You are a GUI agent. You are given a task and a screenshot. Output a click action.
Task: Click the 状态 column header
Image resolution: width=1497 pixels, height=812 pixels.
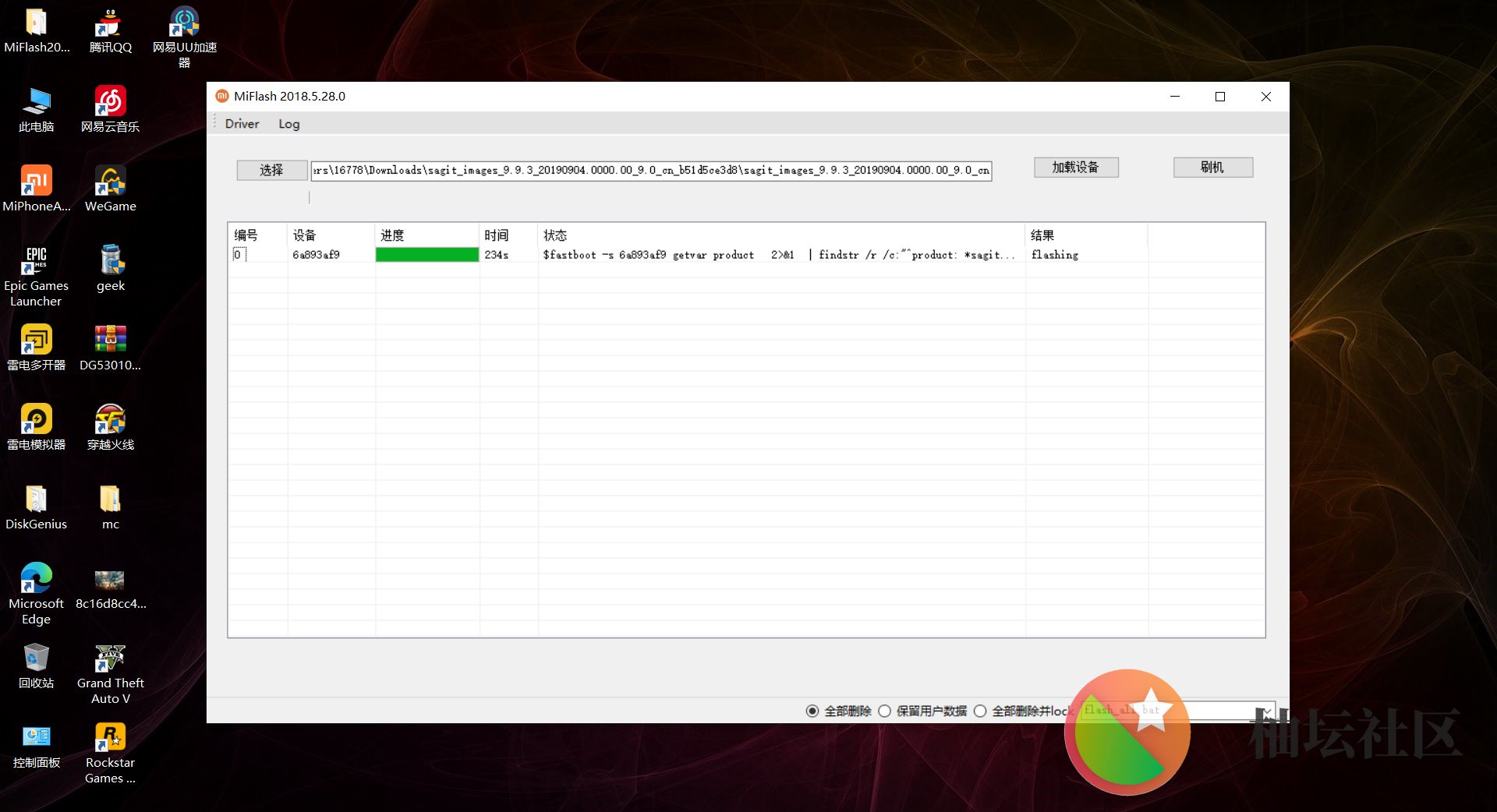(x=781, y=235)
